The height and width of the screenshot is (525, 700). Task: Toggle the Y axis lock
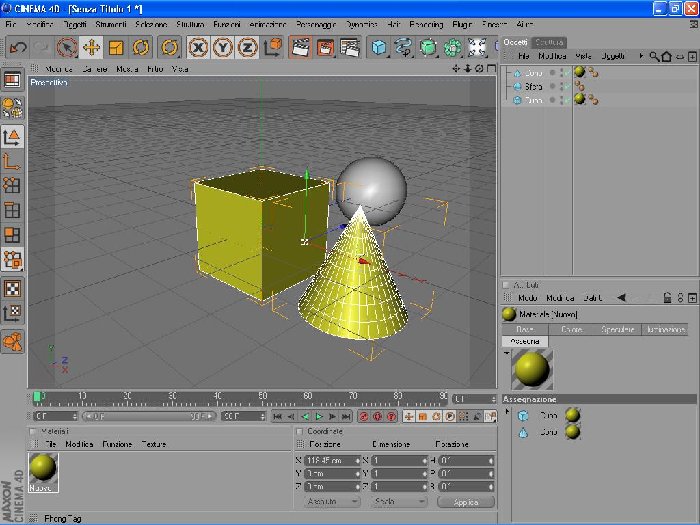click(223, 47)
